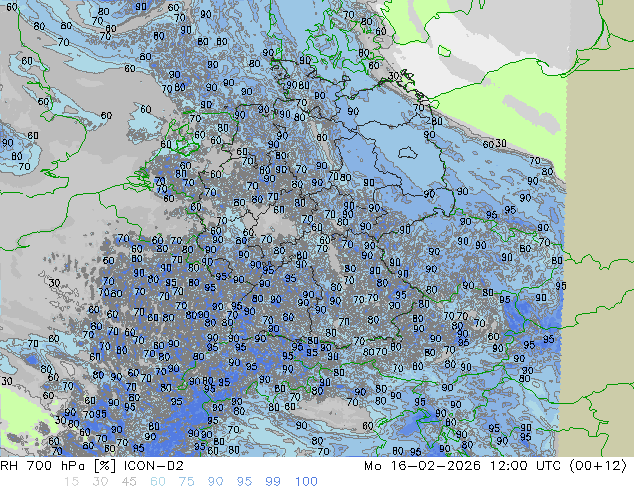Select the 45 value in the color legend
The width and height of the screenshot is (634, 490).
click(129, 482)
